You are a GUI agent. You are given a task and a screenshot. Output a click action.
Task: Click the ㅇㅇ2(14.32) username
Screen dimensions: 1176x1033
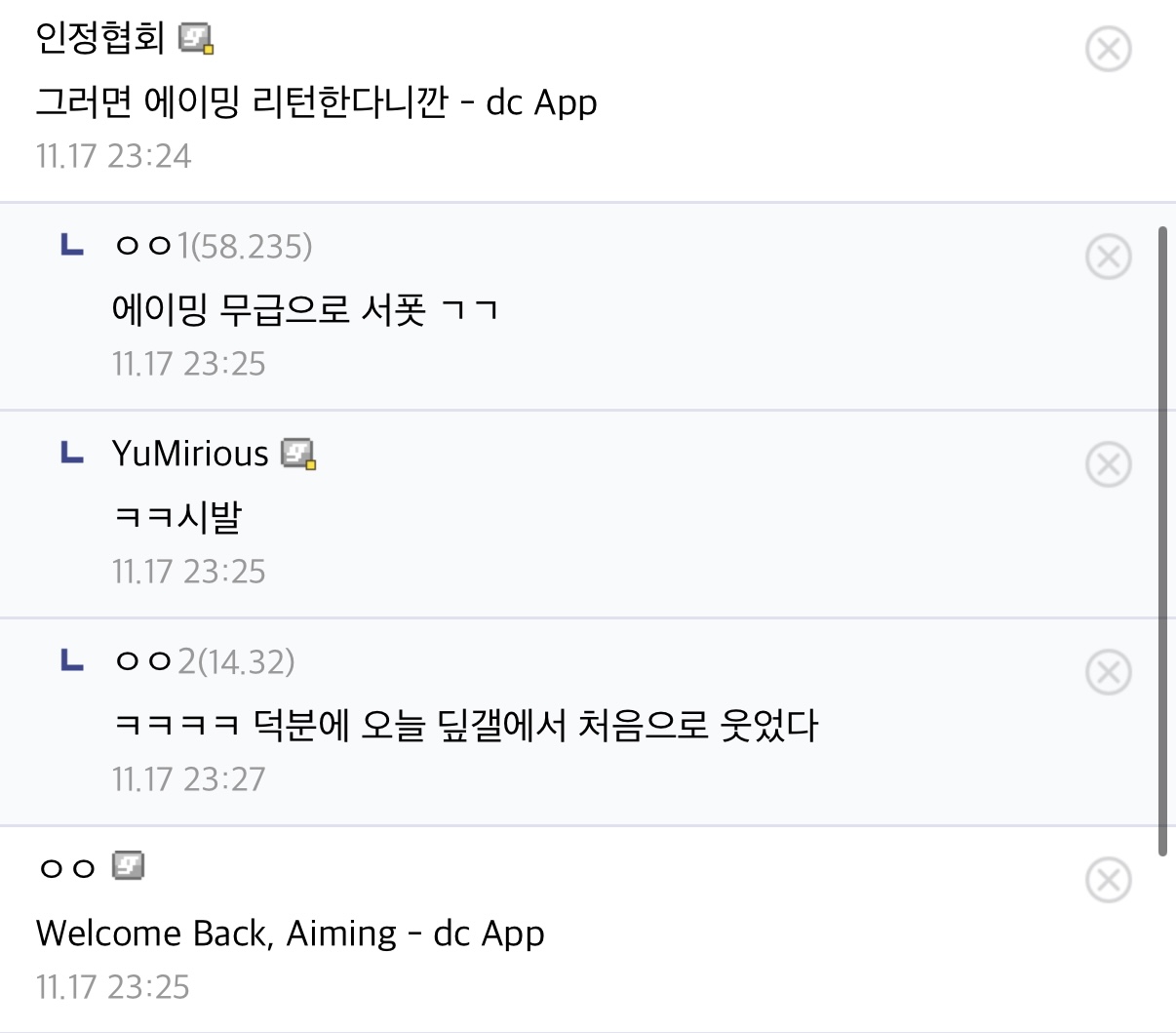pos(204,661)
